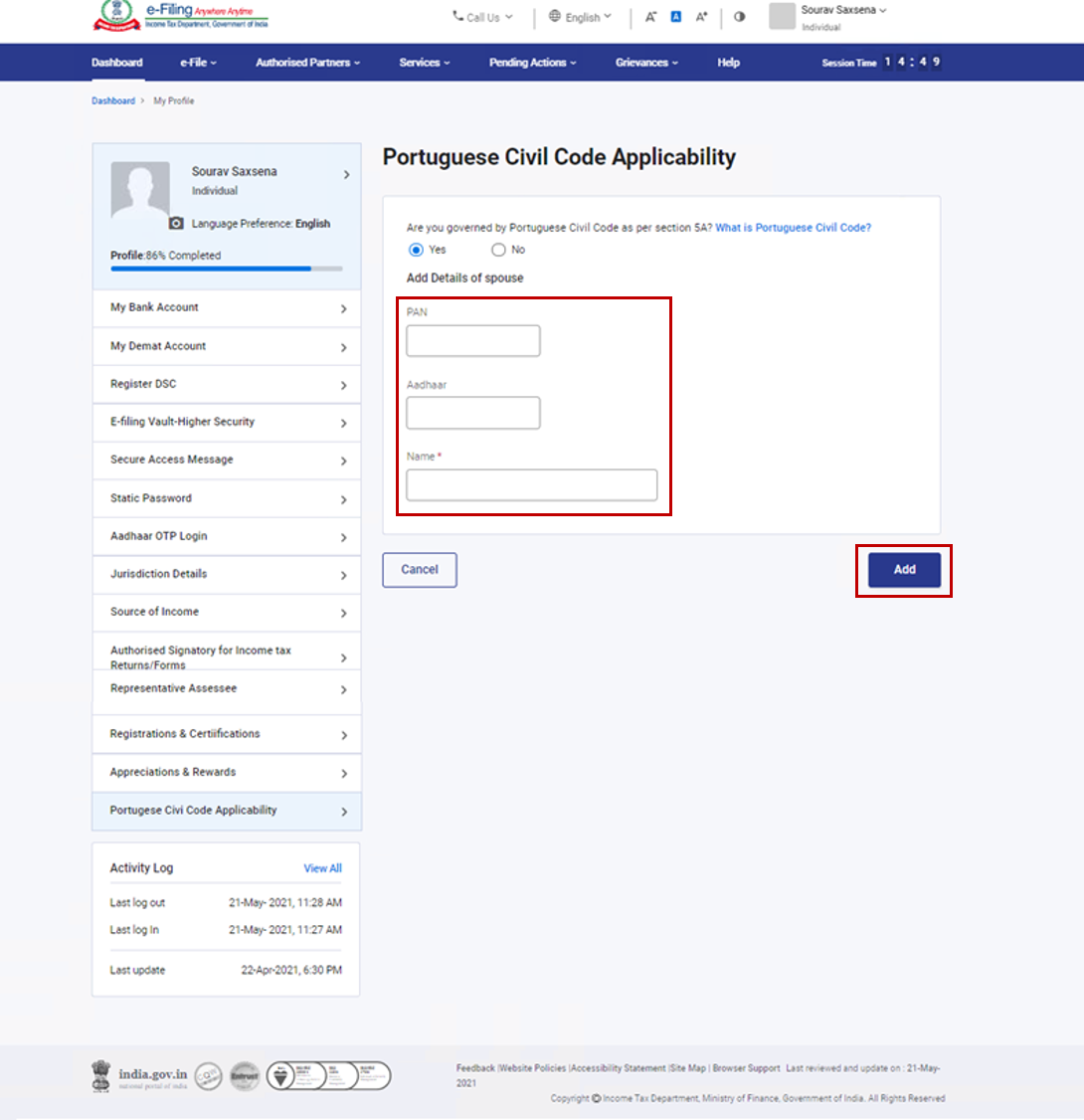Screen dimensions: 1084x1120
Task: Click the spouse Name input field
Action: click(x=532, y=485)
